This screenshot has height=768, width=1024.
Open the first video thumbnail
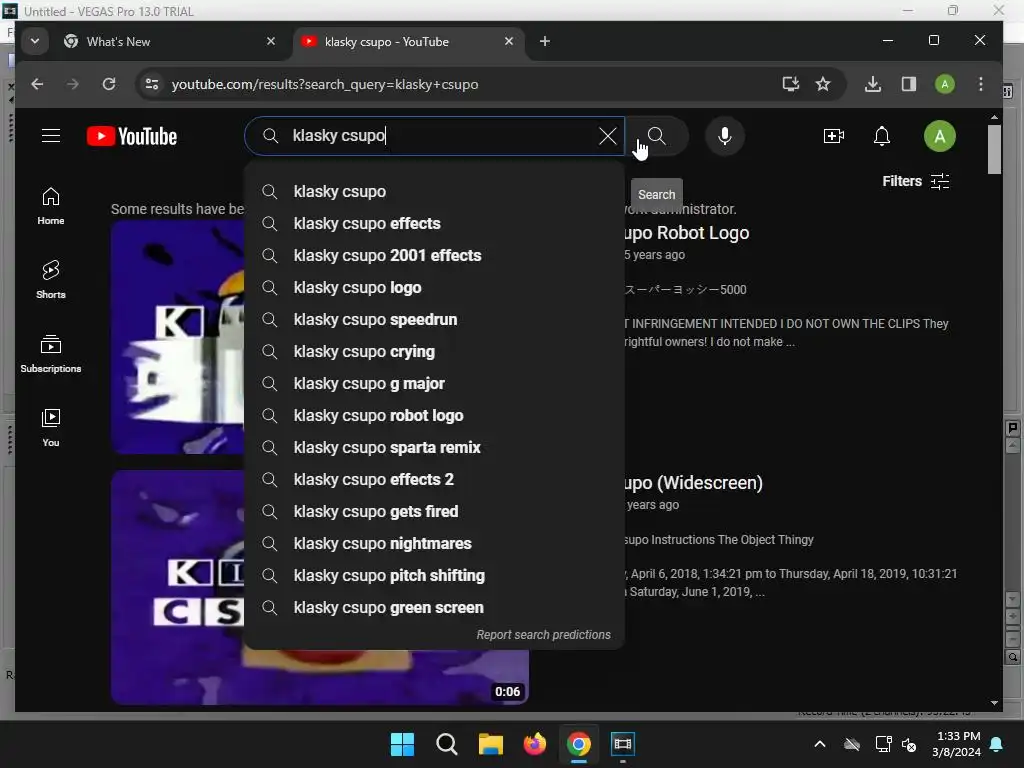[178, 337]
